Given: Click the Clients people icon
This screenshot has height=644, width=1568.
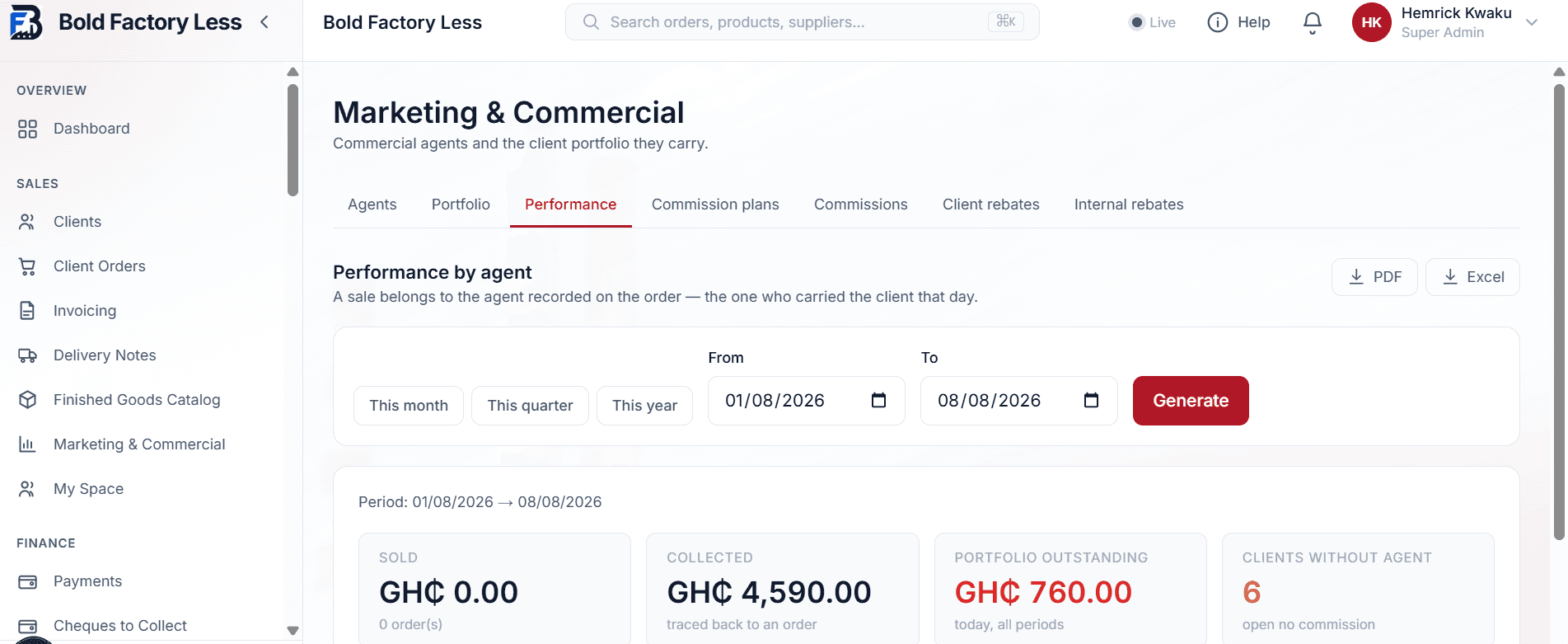Looking at the screenshot, I should [x=27, y=222].
